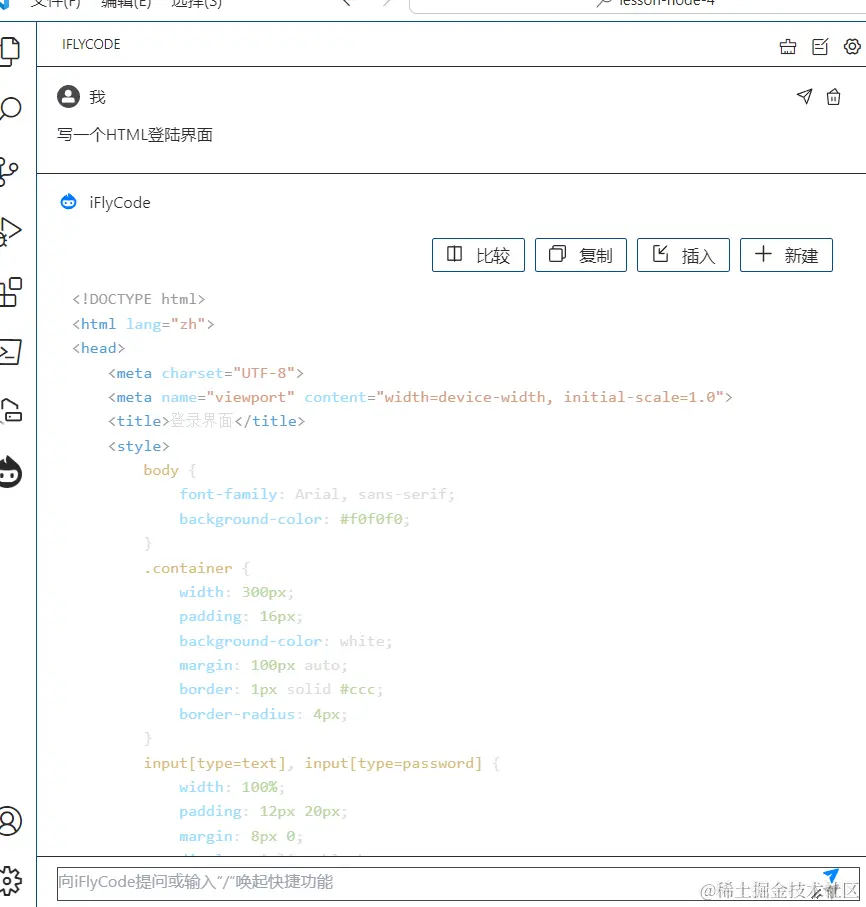This screenshot has height=907, width=866.
Task: Click the iFlyCode responder name label
Action: [120, 202]
